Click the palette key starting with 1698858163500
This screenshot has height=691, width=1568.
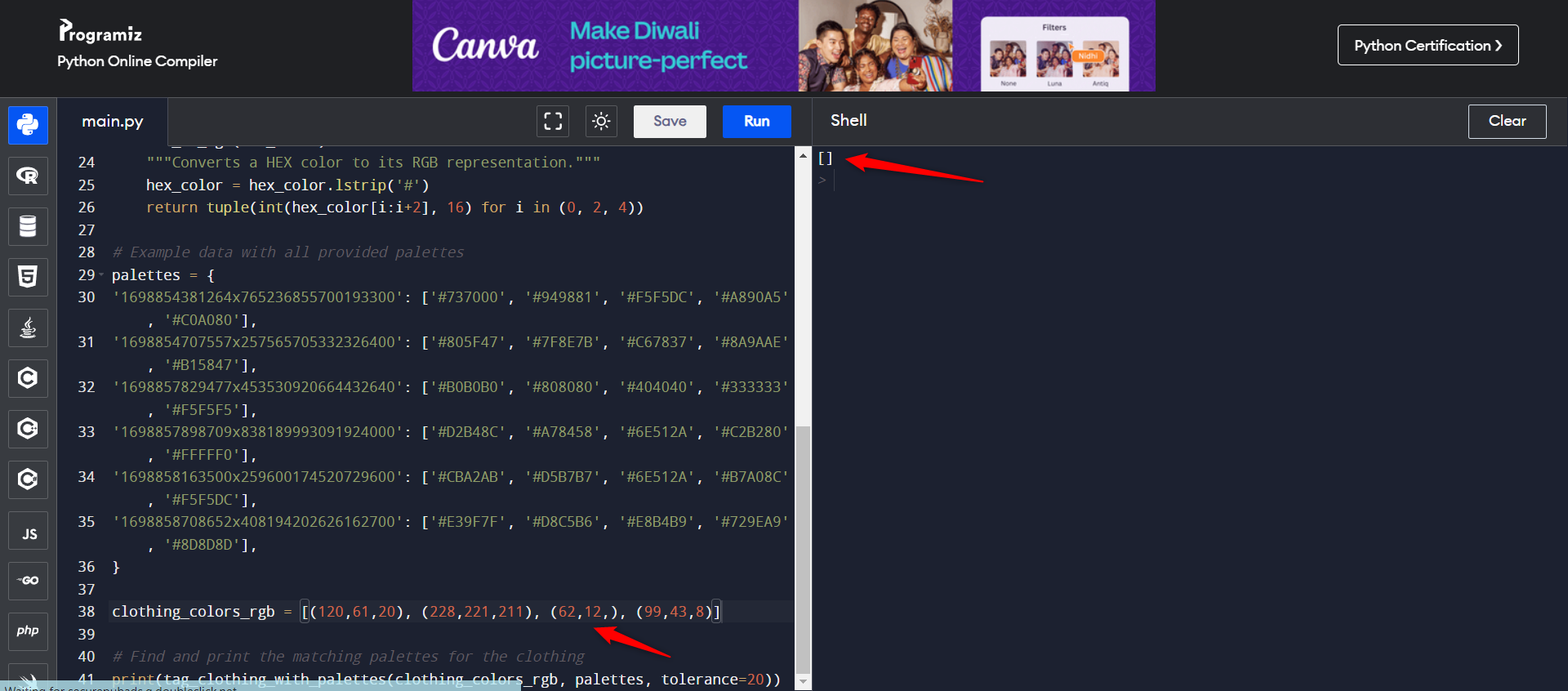258,477
